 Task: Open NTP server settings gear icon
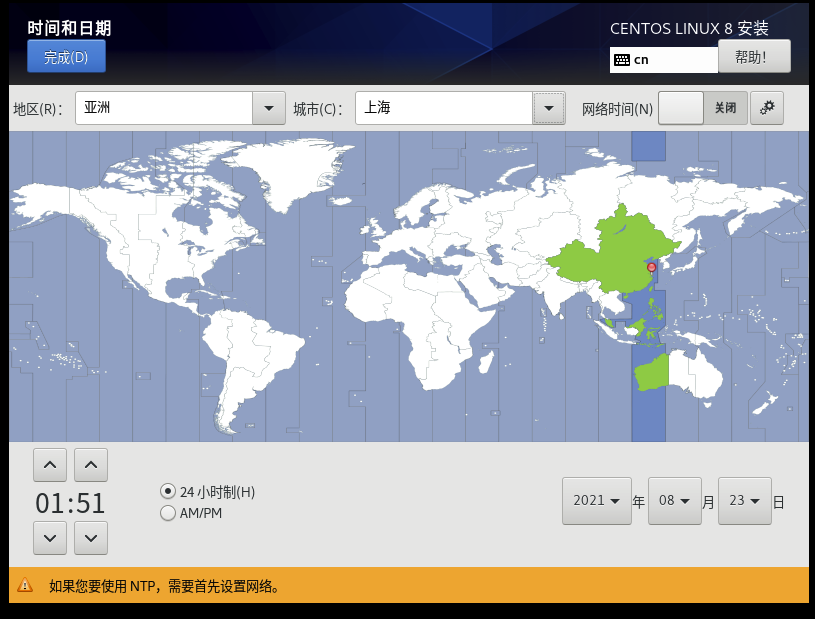pyautogui.click(x=767, y=108)
